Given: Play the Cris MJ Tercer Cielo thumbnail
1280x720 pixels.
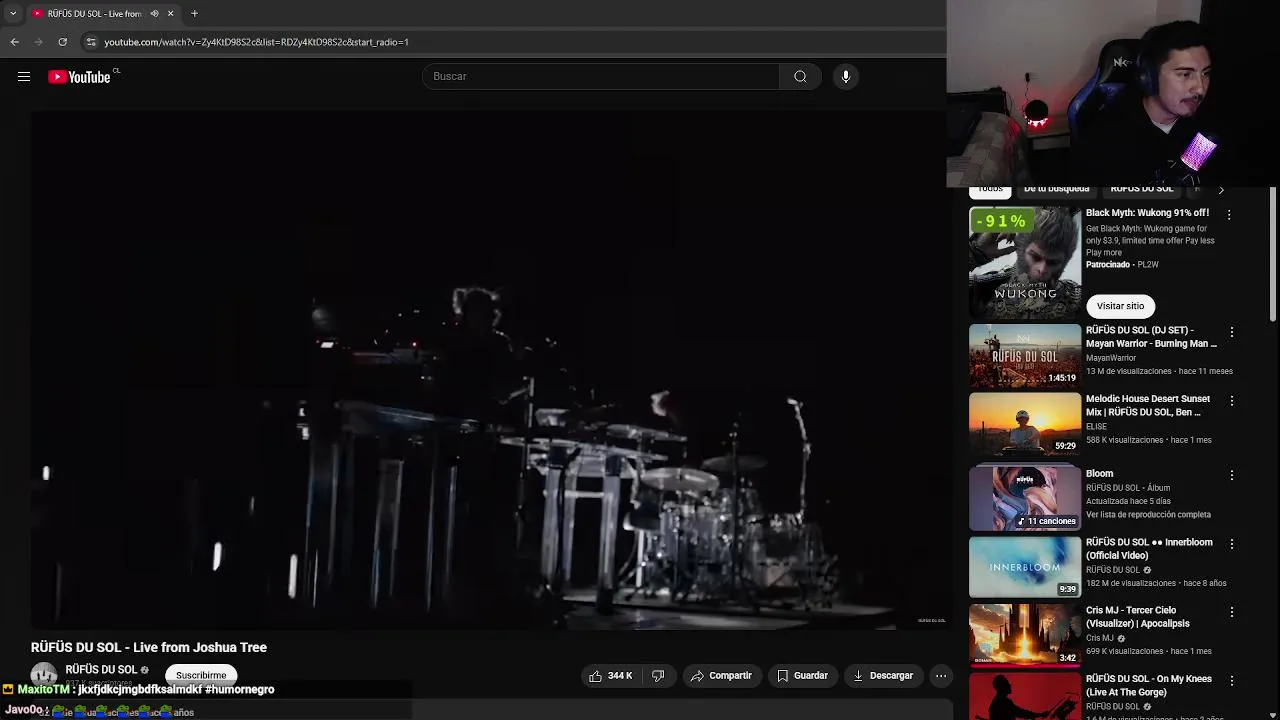Looking at the screenshot, I should click(x=1025, y=635).
